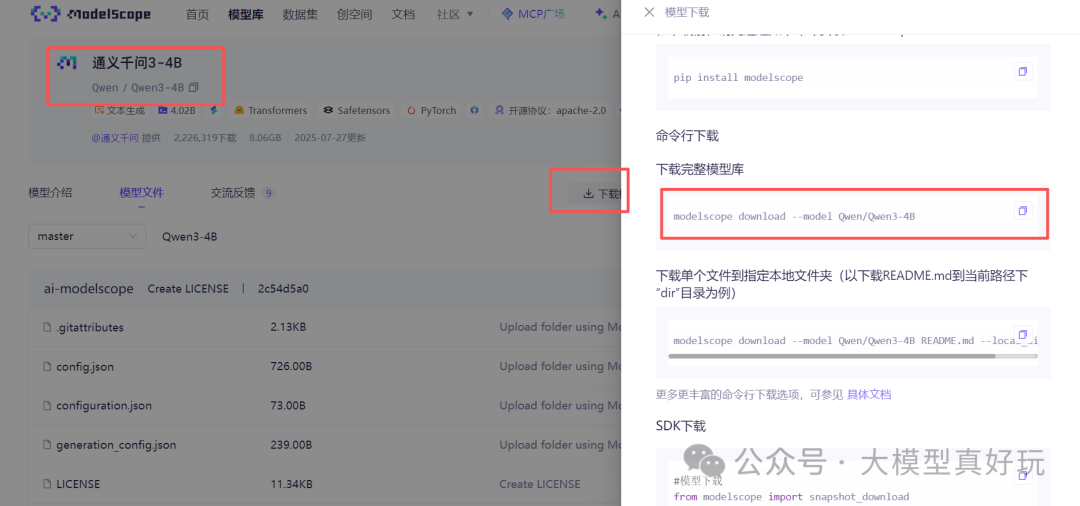Open the .gitattributes file

[x=90, y=328]
